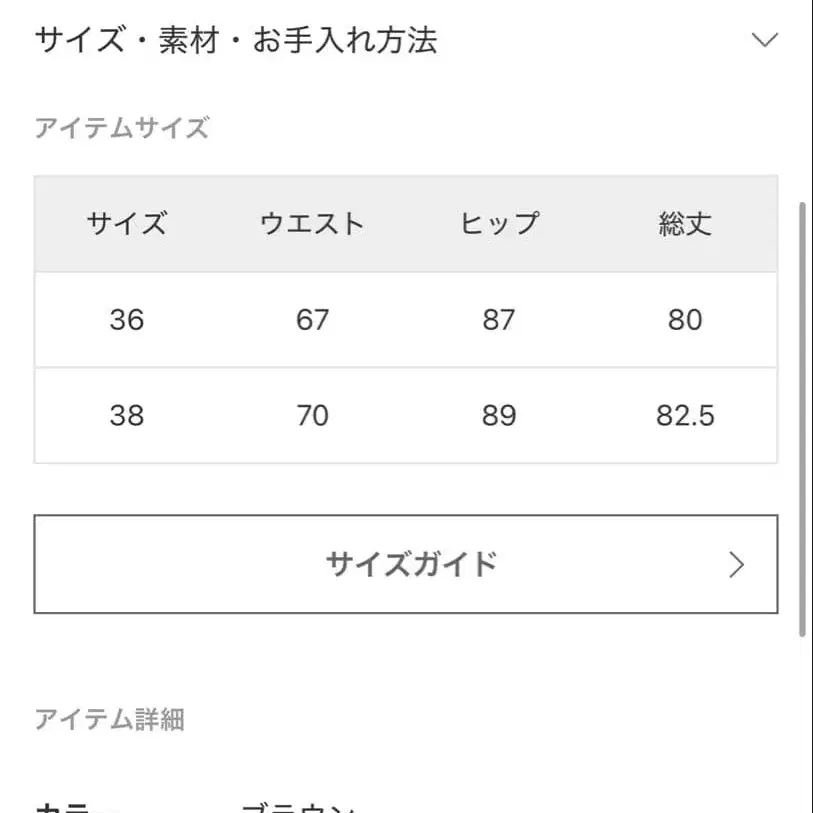Click the ウエスト column header
This screenshot has width=813, height=813.
(x=313, y=223)
